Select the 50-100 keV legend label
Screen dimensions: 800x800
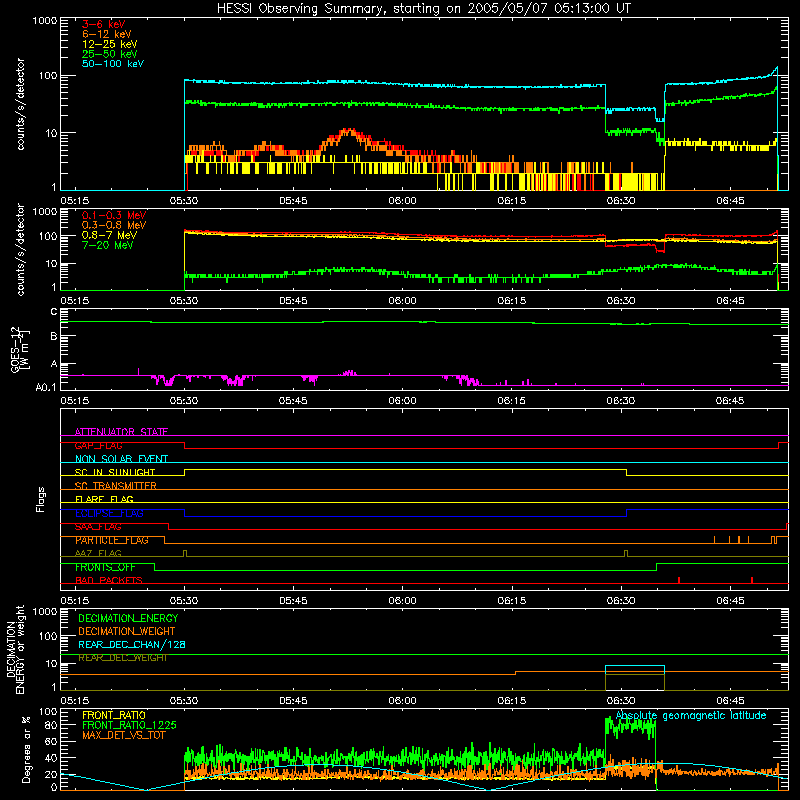[113, 64]
